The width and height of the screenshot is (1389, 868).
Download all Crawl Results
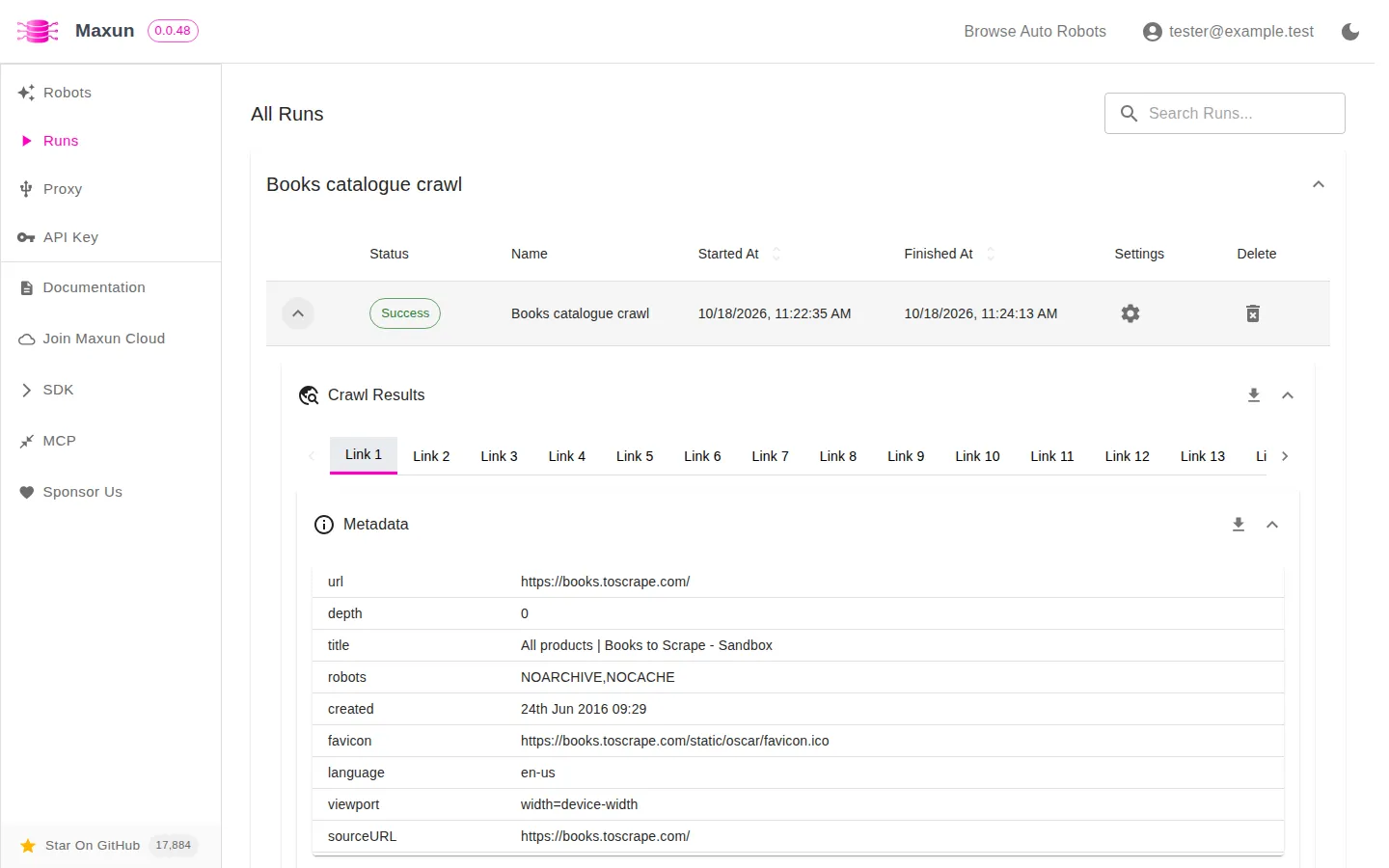click(1254, 395)
